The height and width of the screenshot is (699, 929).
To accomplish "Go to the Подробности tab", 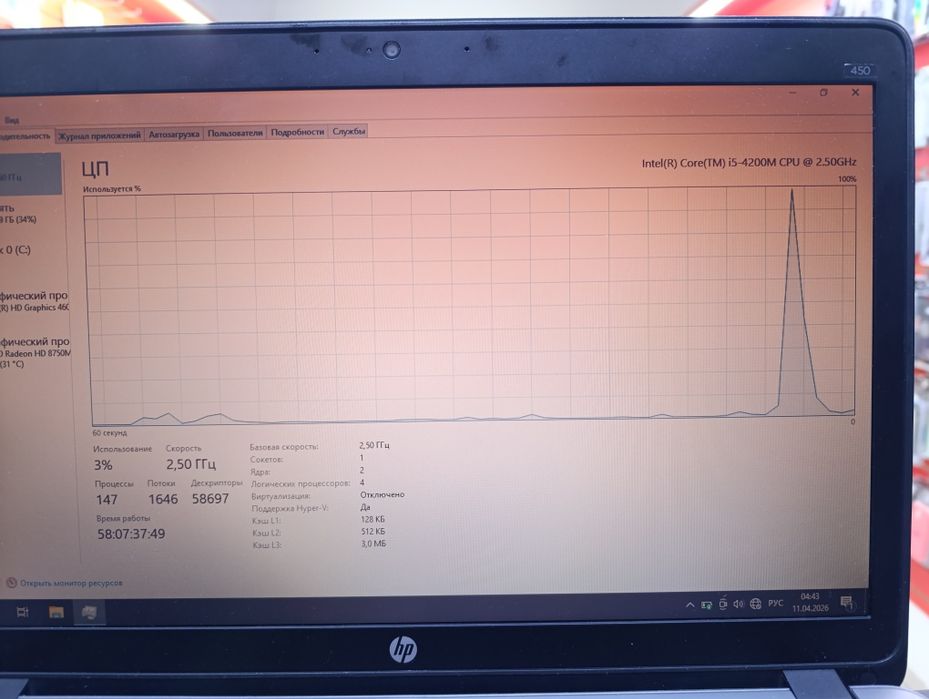I will pyautogui.click(x=297, y=132).
